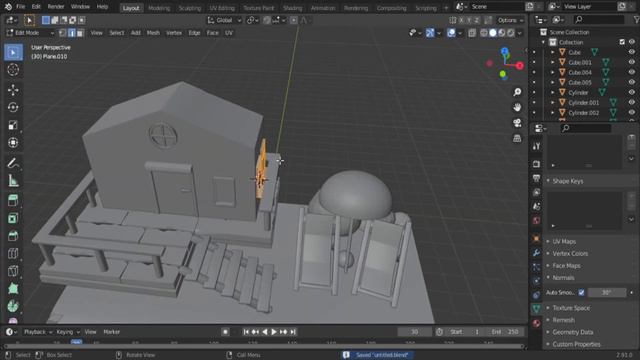This screenshot has width=640, height=360.
Task: Enable face select mode
Action: [80, 33]
